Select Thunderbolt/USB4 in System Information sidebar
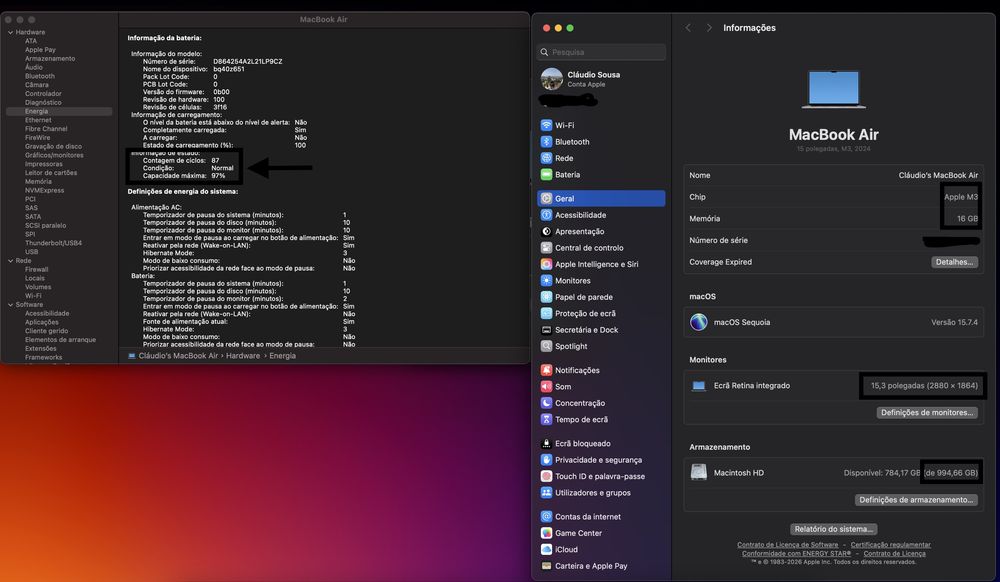The width and height of the screenshot is (1000, 582). 54,243
